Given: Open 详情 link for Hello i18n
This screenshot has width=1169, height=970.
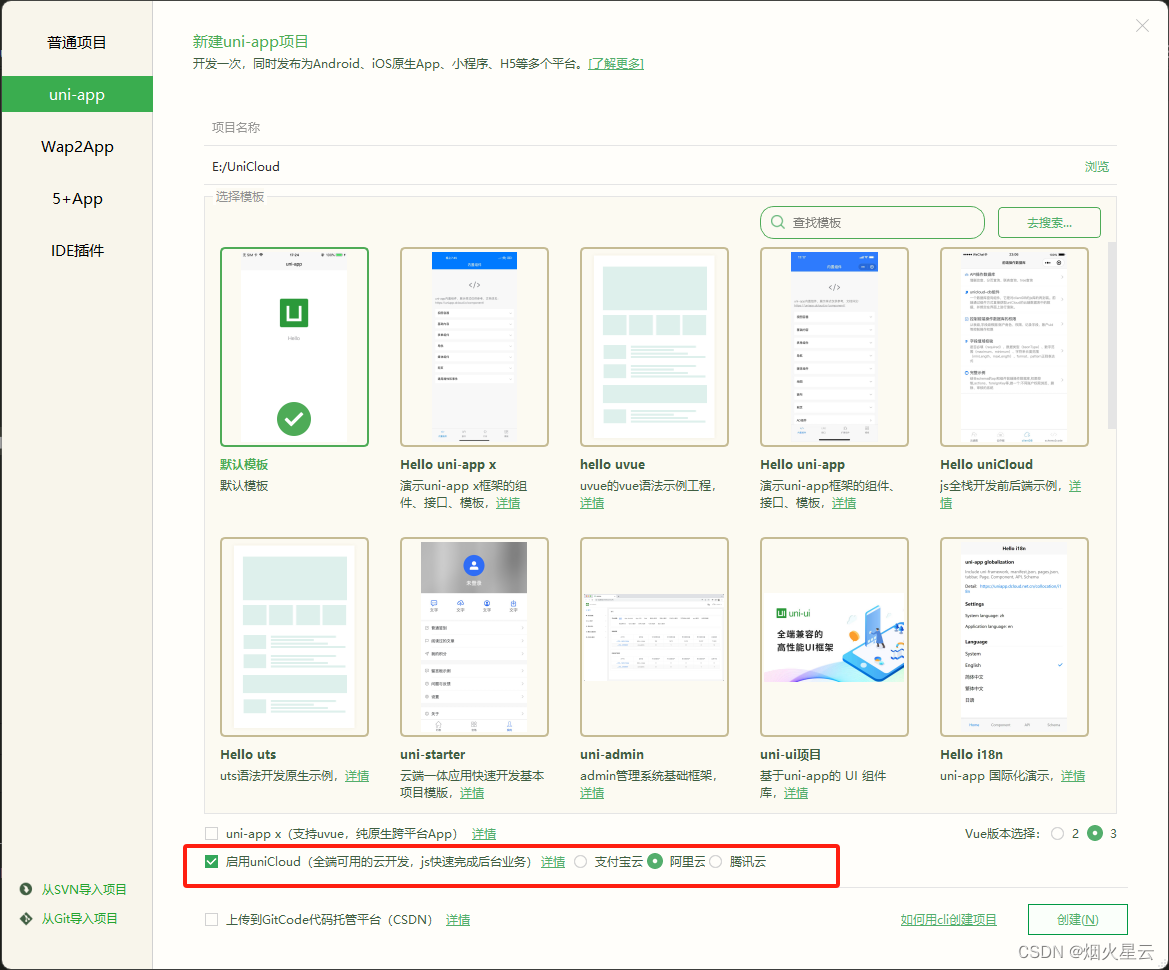Looking at the screenshot, I should tap(1074, 776).
